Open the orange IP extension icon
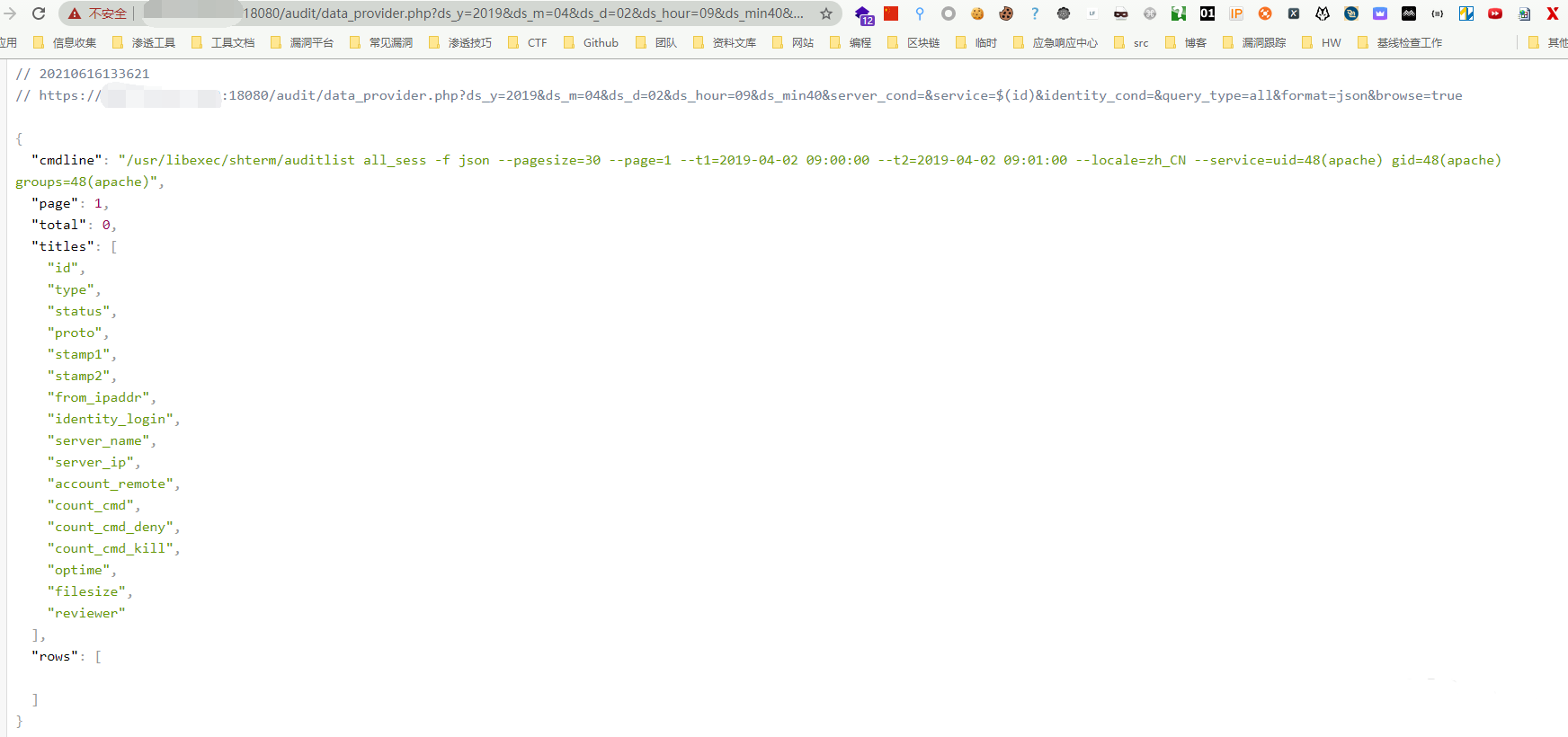1568x737 pixels. (x=1236, y=13)
